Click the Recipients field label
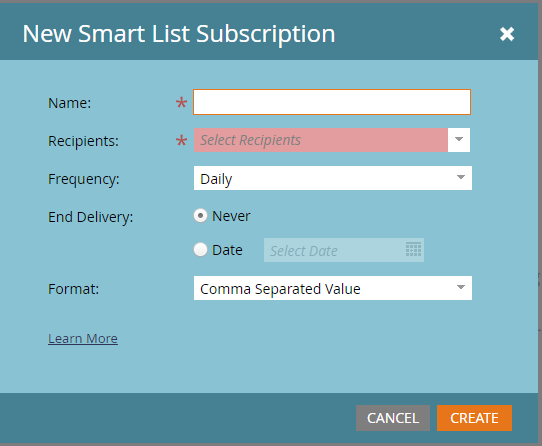The width and height of the screenshot is (542, 446). pos(83,141)
